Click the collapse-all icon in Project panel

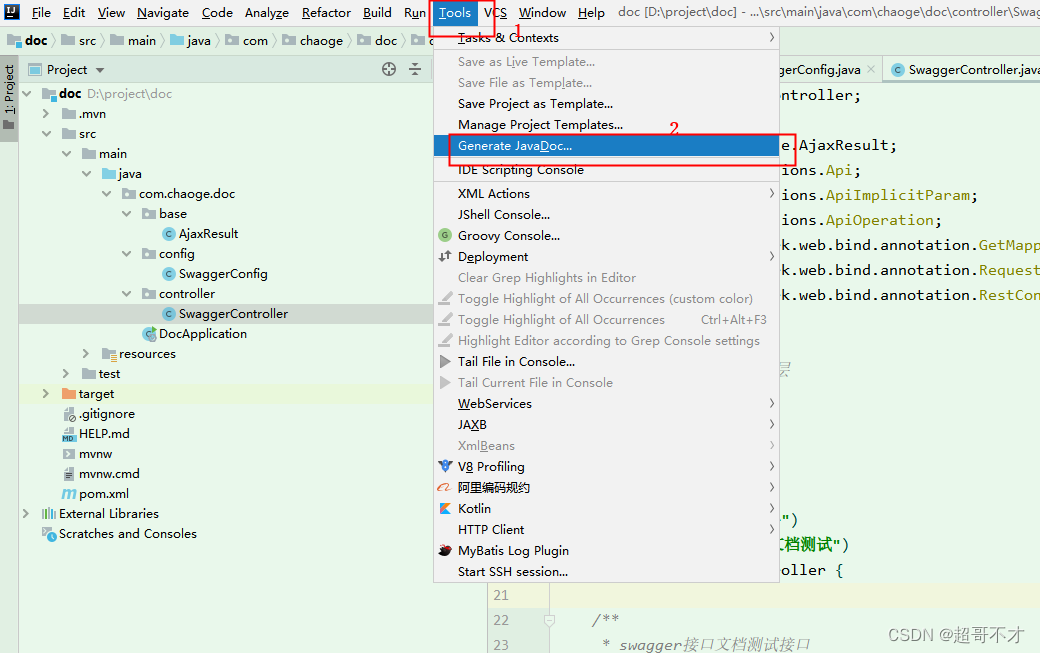[415, 69]
